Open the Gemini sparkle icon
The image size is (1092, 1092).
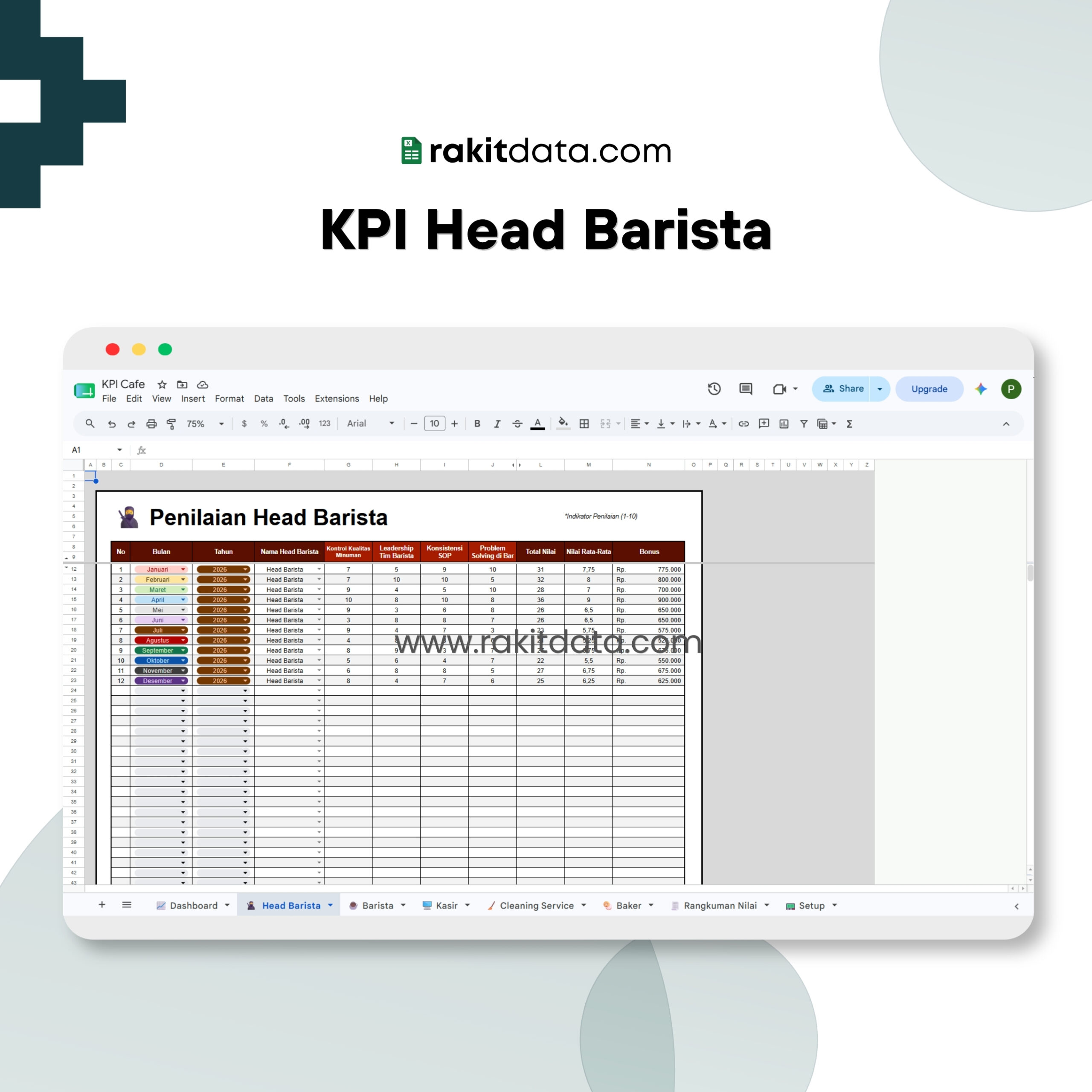pyautogui.click(x=981, y=389)
